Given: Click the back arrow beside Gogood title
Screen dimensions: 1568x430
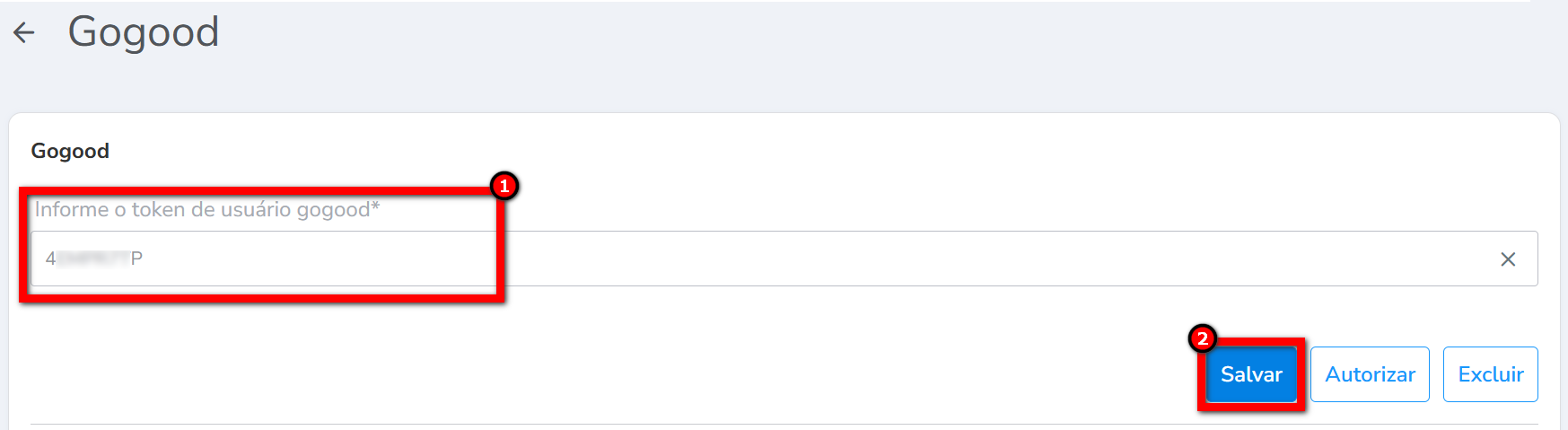Looking at the screenshot, I should pyautogui.click(x=24, y=33).
